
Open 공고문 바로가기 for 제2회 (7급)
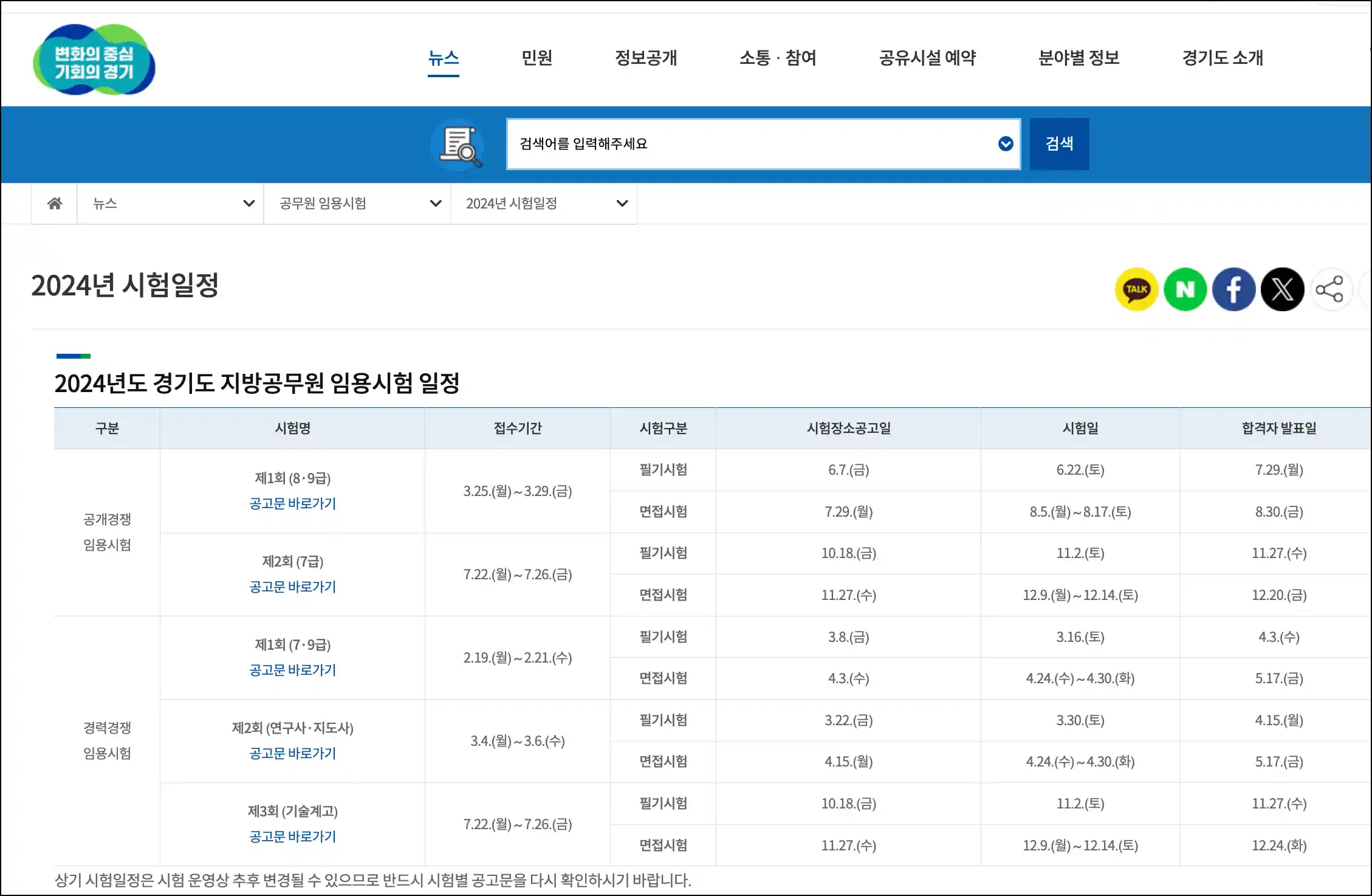[292, 587]
